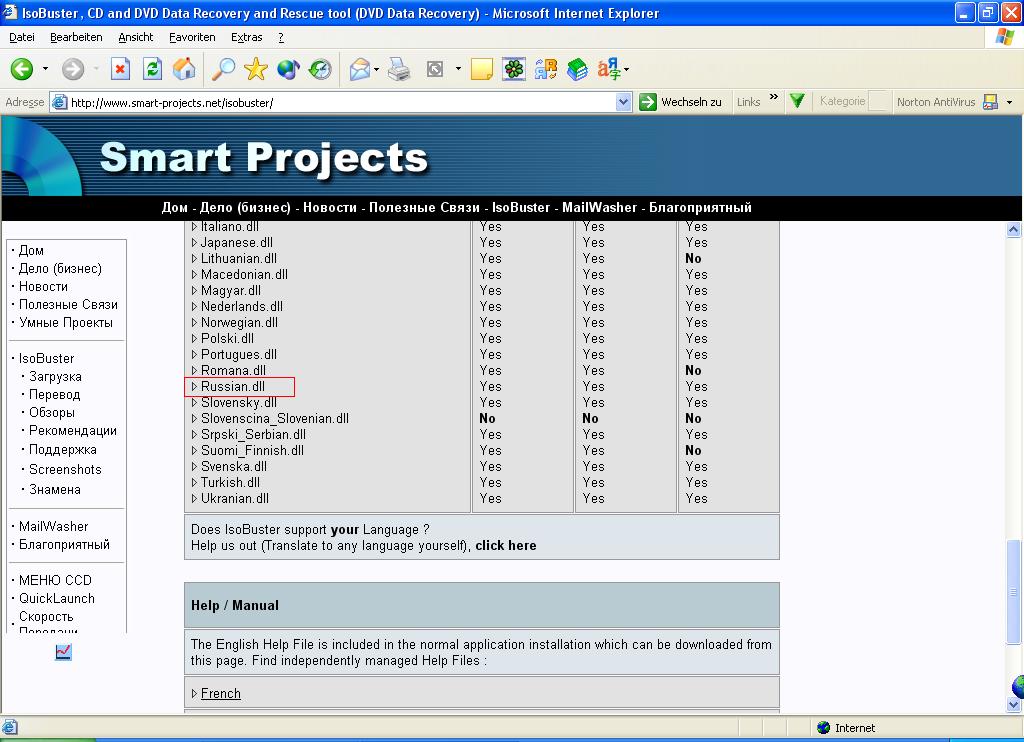Open Полезные Связи in the black navigation bar

[x=424, y=208]
